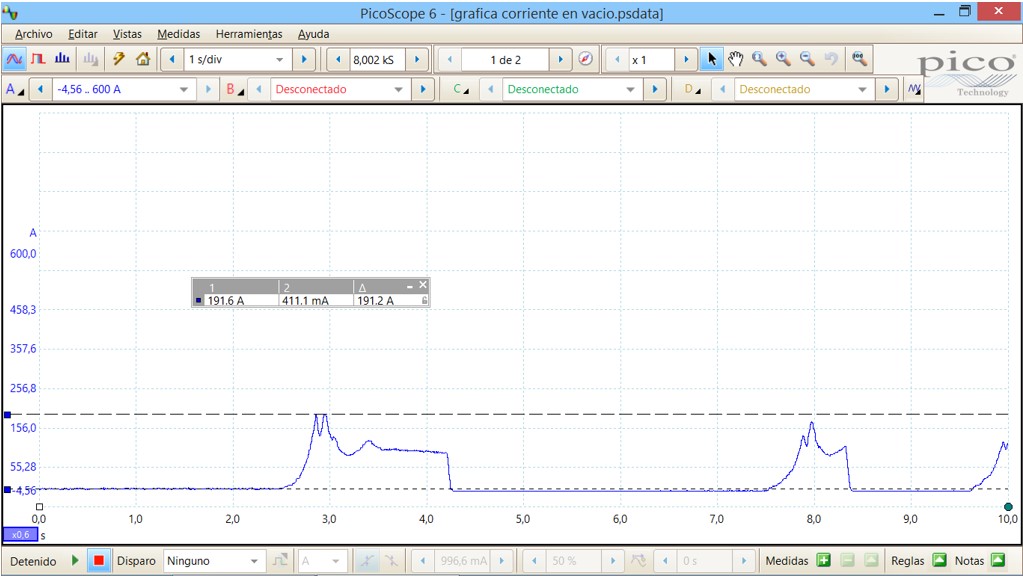Click the PicoScope app icon in title bar
1023x576 pixels.
point(10,12)
